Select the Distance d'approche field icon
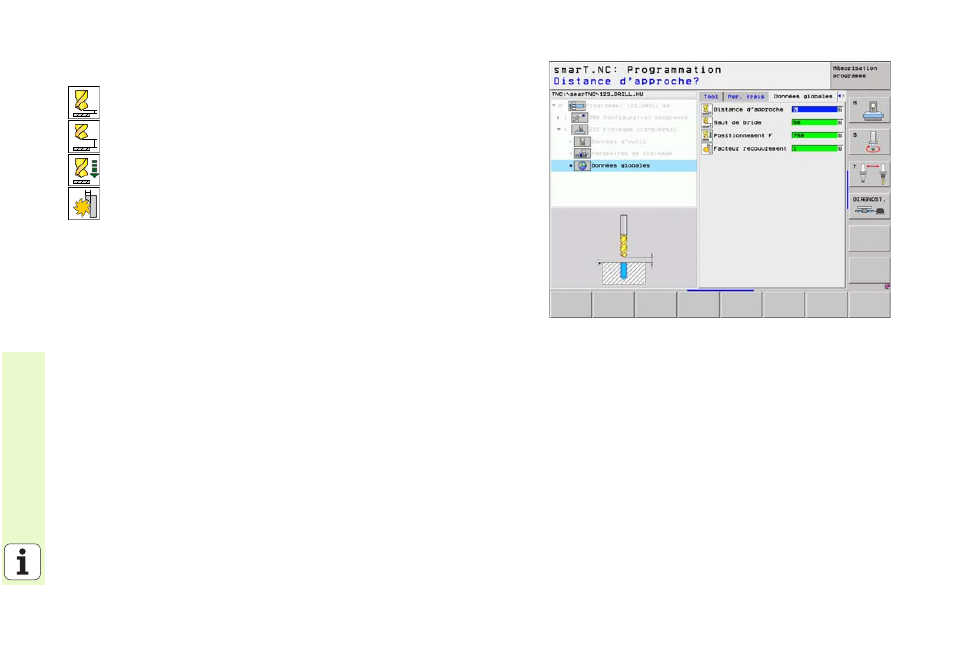The image size is (954, 672). tap(706, 109)
